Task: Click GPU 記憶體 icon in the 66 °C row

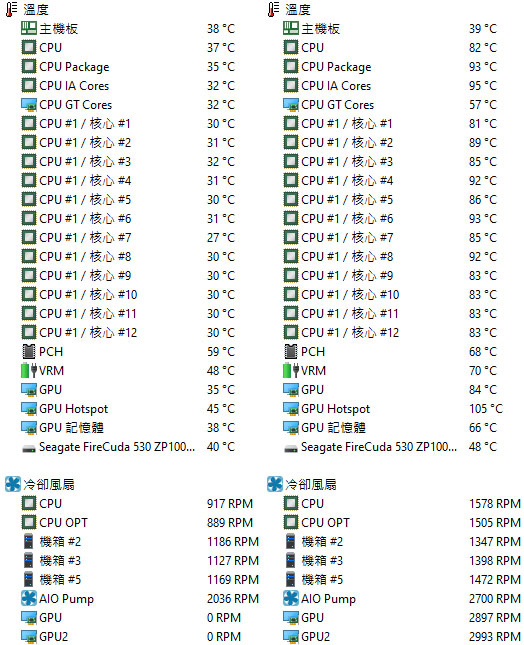Action: (291, 427)
